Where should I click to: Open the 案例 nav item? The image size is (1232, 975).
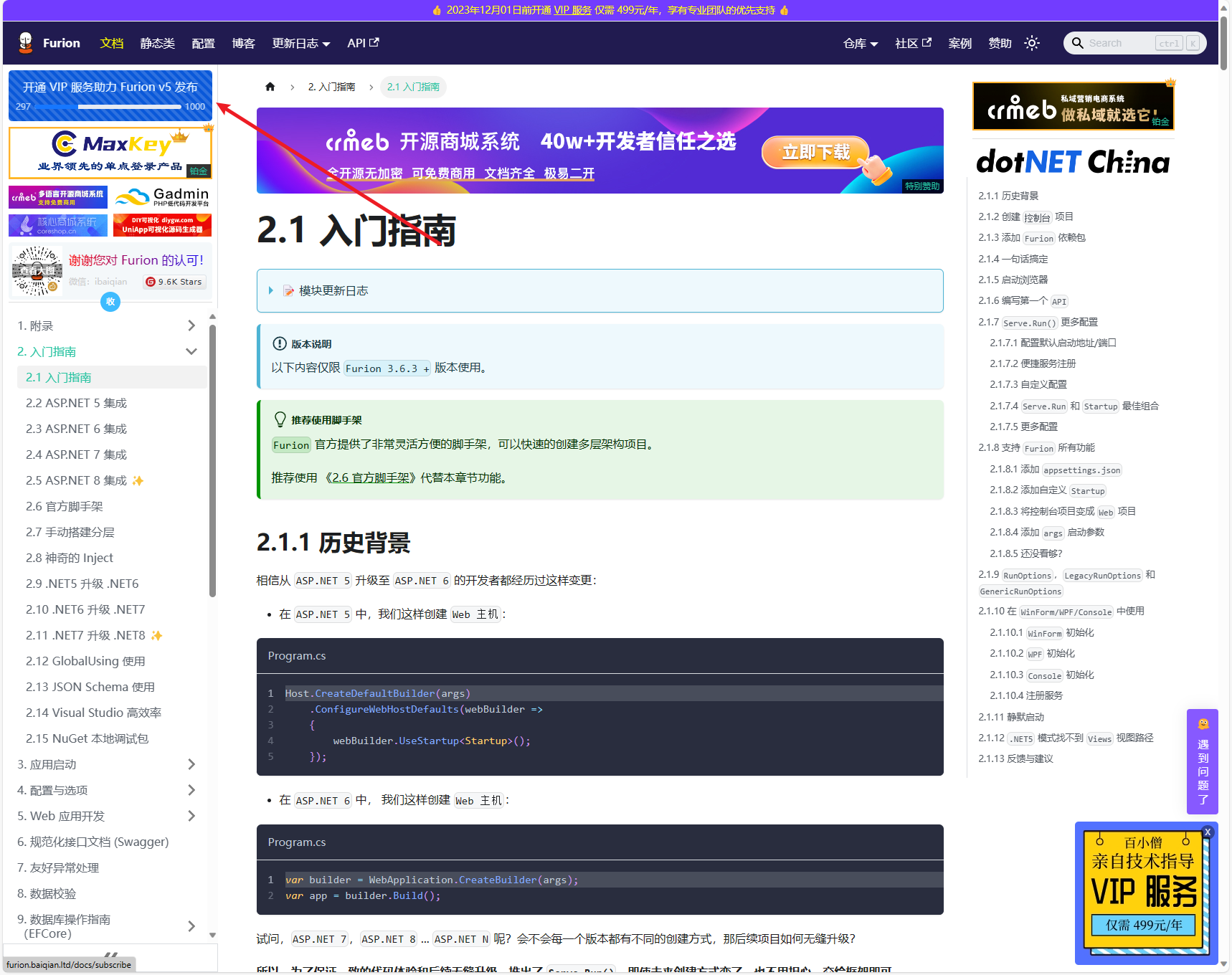[960, 43]
